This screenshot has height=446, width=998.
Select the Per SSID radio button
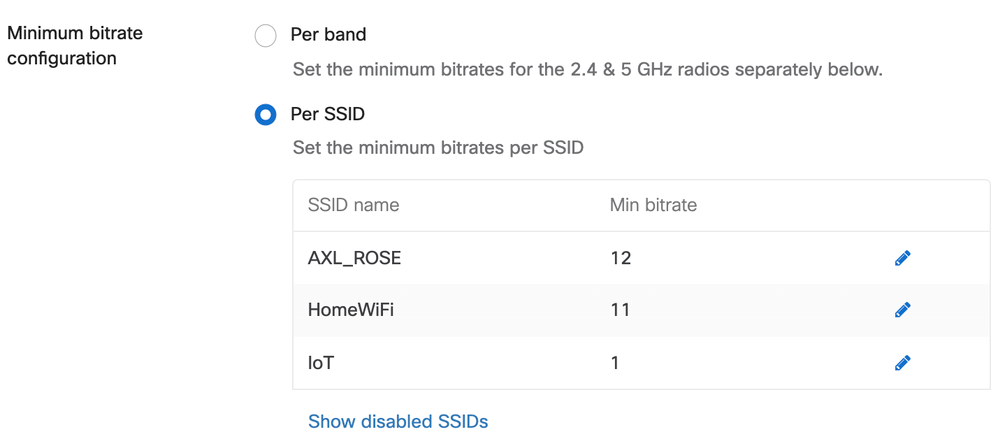[265, 115]
